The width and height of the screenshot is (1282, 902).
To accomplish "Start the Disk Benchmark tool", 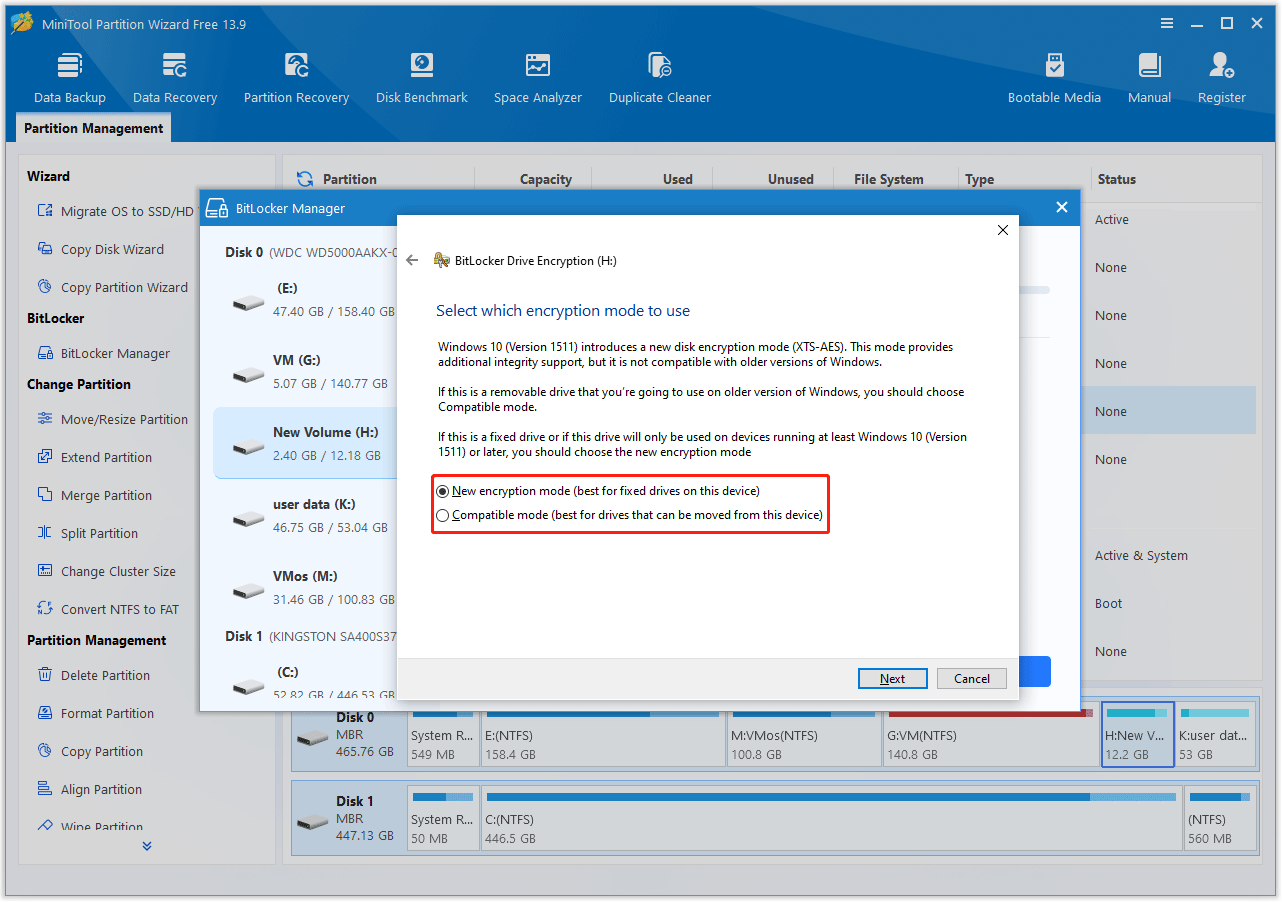I will tap(421, 78).
